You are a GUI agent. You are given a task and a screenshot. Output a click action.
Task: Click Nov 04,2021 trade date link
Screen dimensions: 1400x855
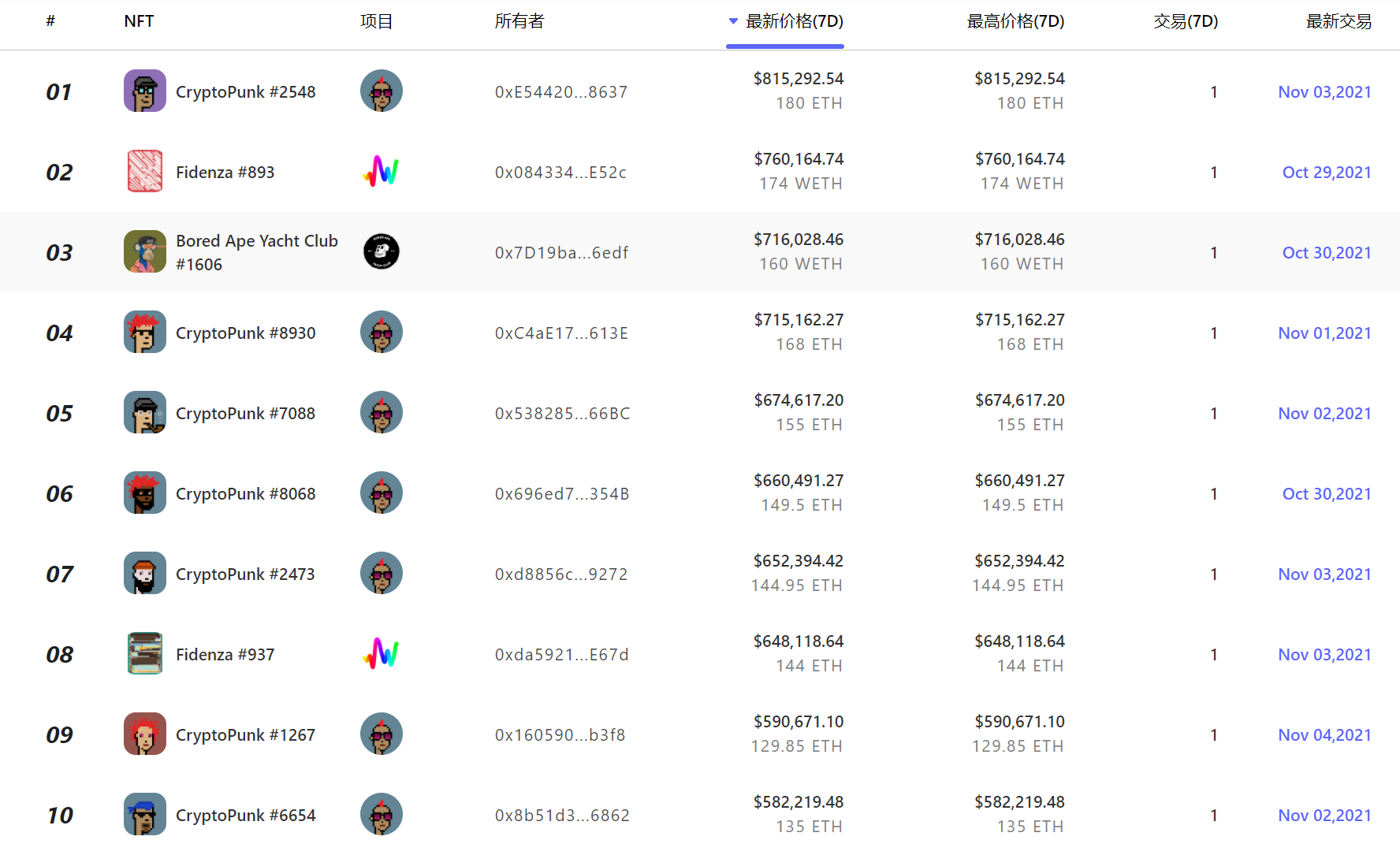1324,735
